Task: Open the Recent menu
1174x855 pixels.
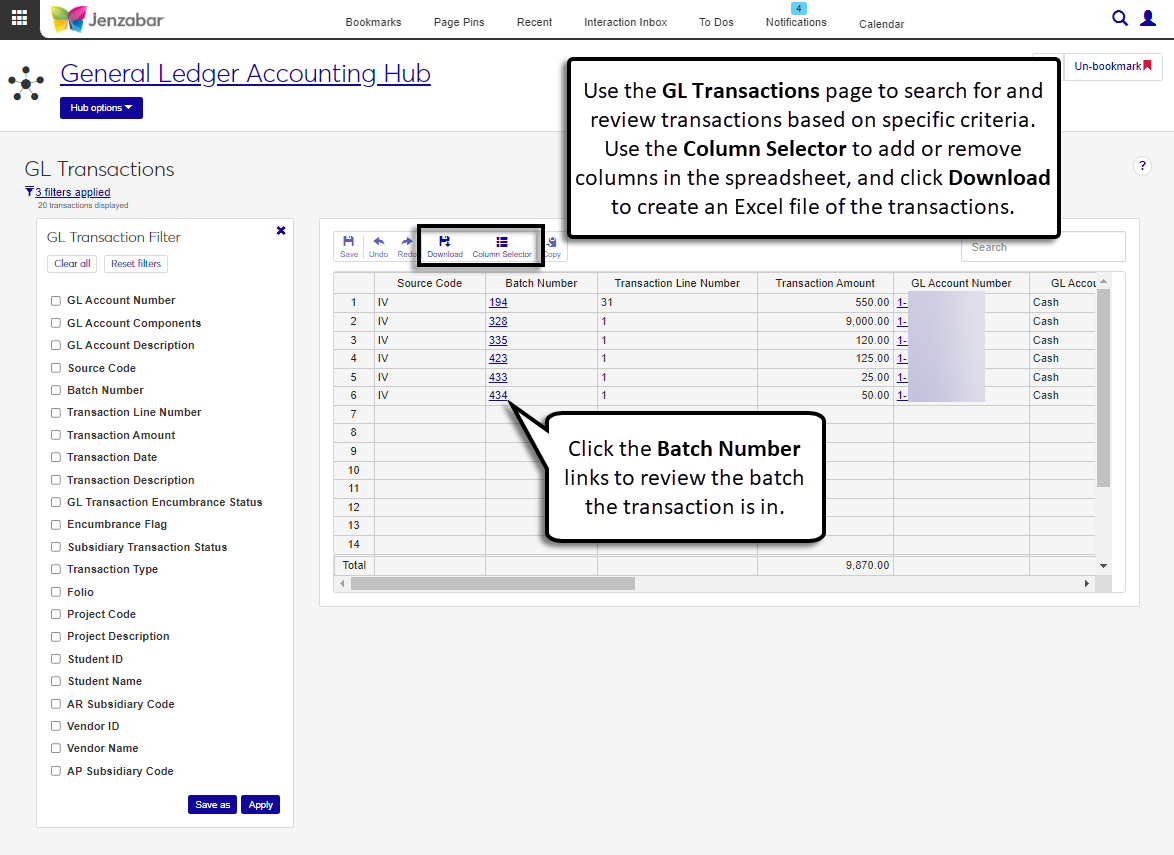Action: pyautogui.click(x=534, y=22)
